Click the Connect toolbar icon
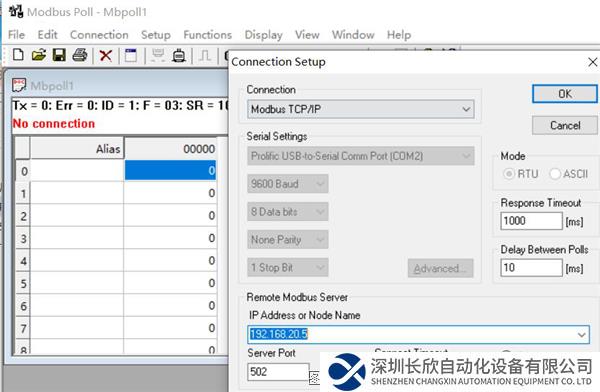Viewport: 600px width, 392px height. point(158,56)
